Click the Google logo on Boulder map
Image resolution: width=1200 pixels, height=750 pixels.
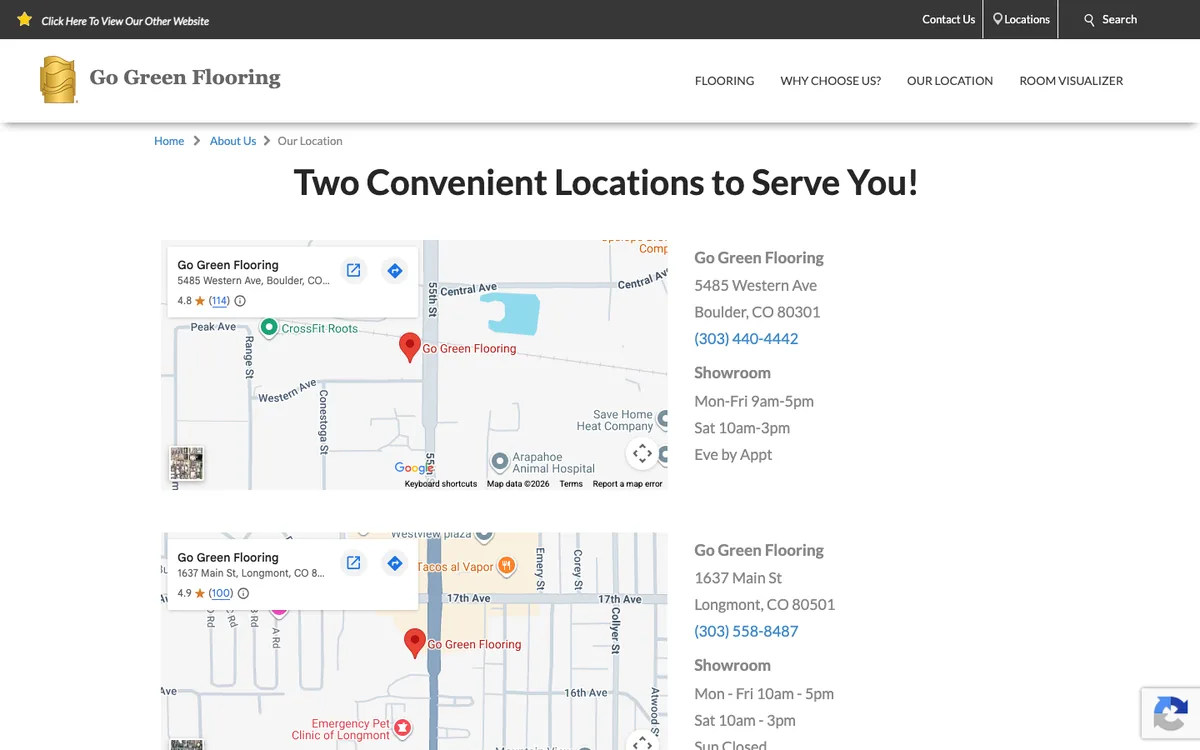[x=414, y=468]
